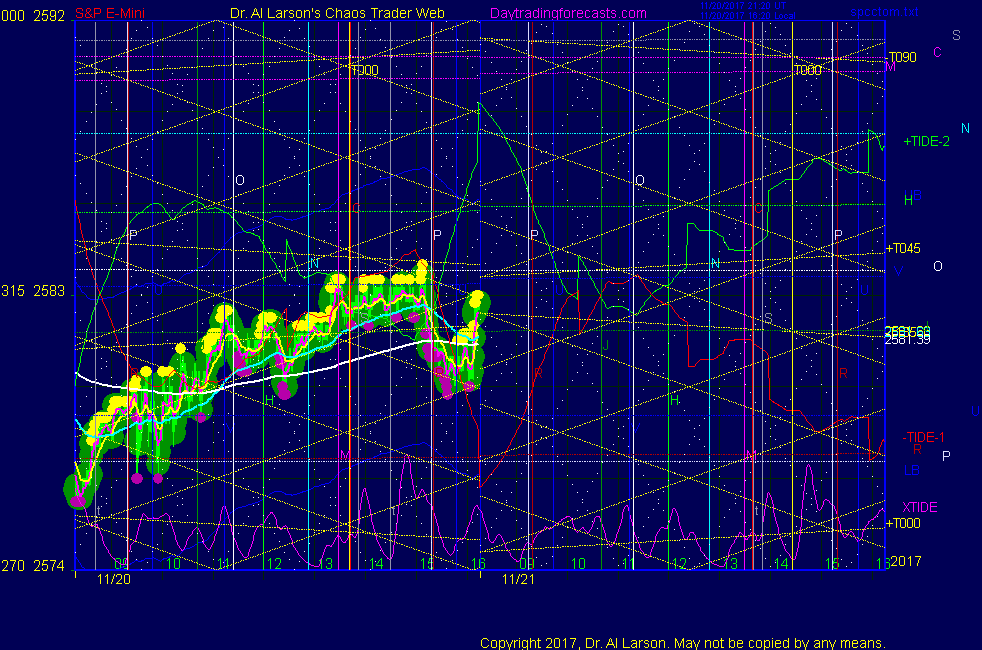Click the 2581.39 current price label
Viewport: 982px width, 650px height.
907,340
